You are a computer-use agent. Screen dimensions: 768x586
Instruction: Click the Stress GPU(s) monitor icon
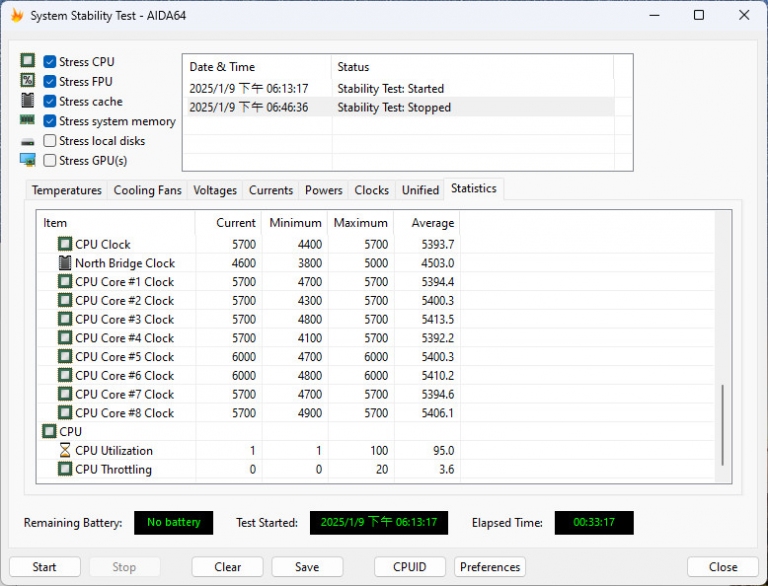(x=27, y=160)
